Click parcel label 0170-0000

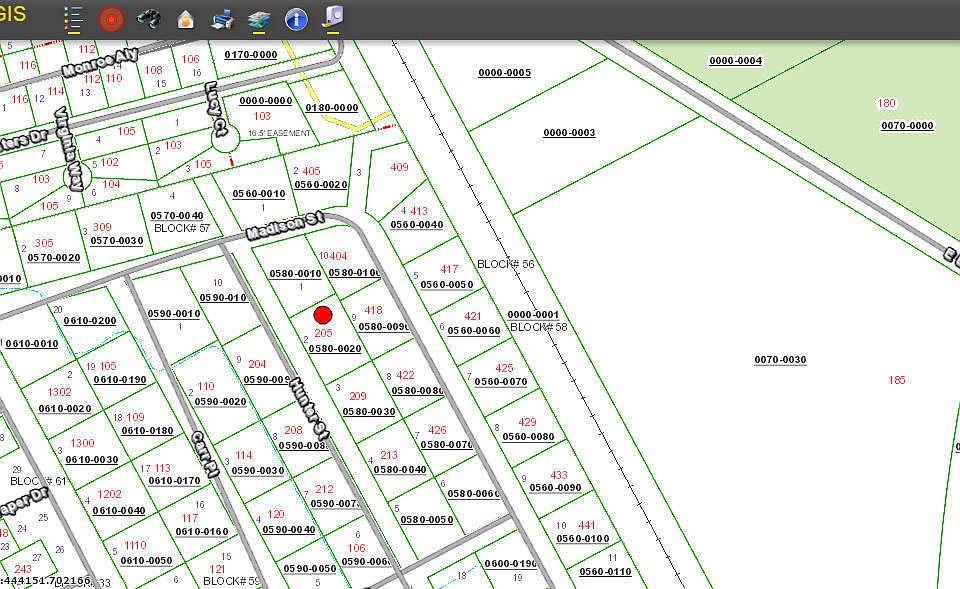click(x=251, y=54)
